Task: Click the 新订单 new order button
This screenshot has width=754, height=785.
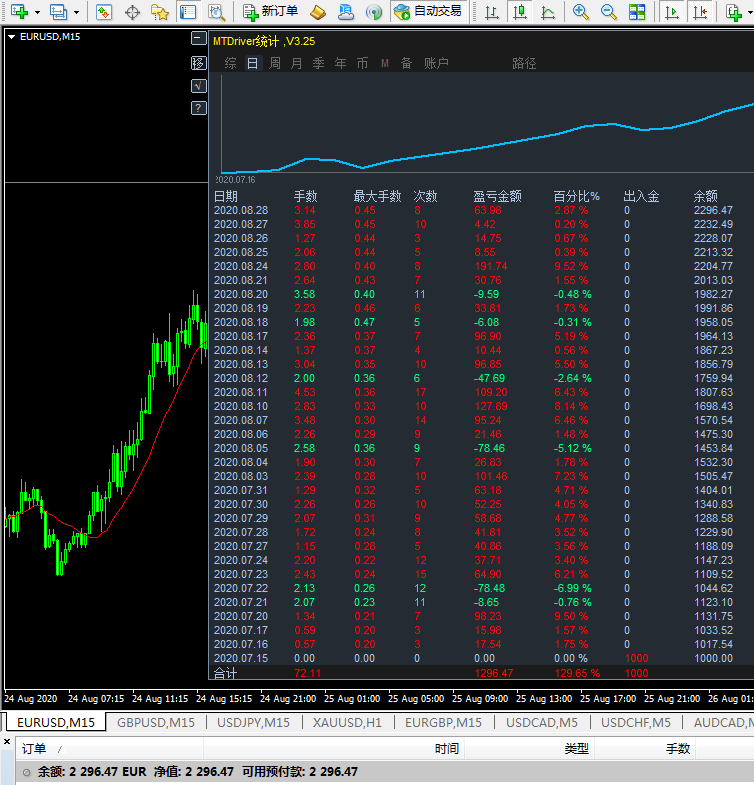Action: pos(270,12)
